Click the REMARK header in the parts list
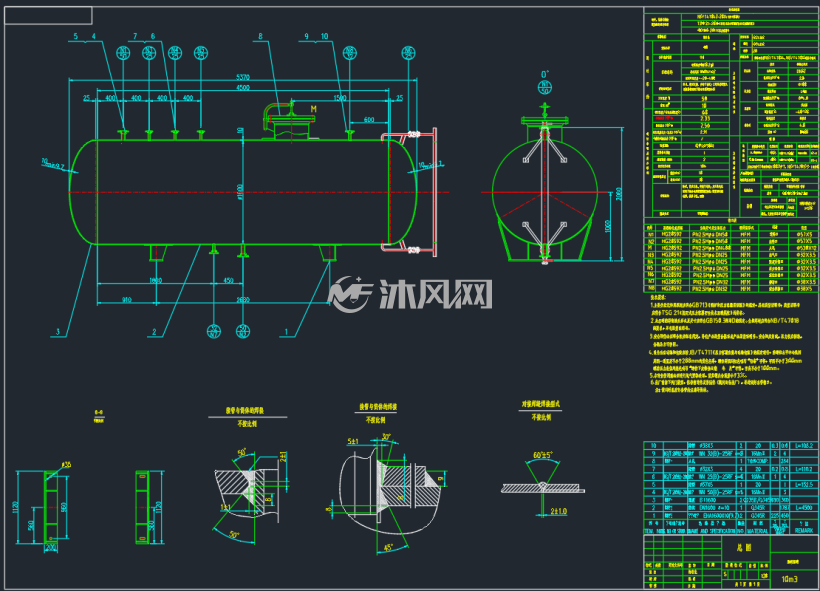The image size is (820, 591). [804, 530]
